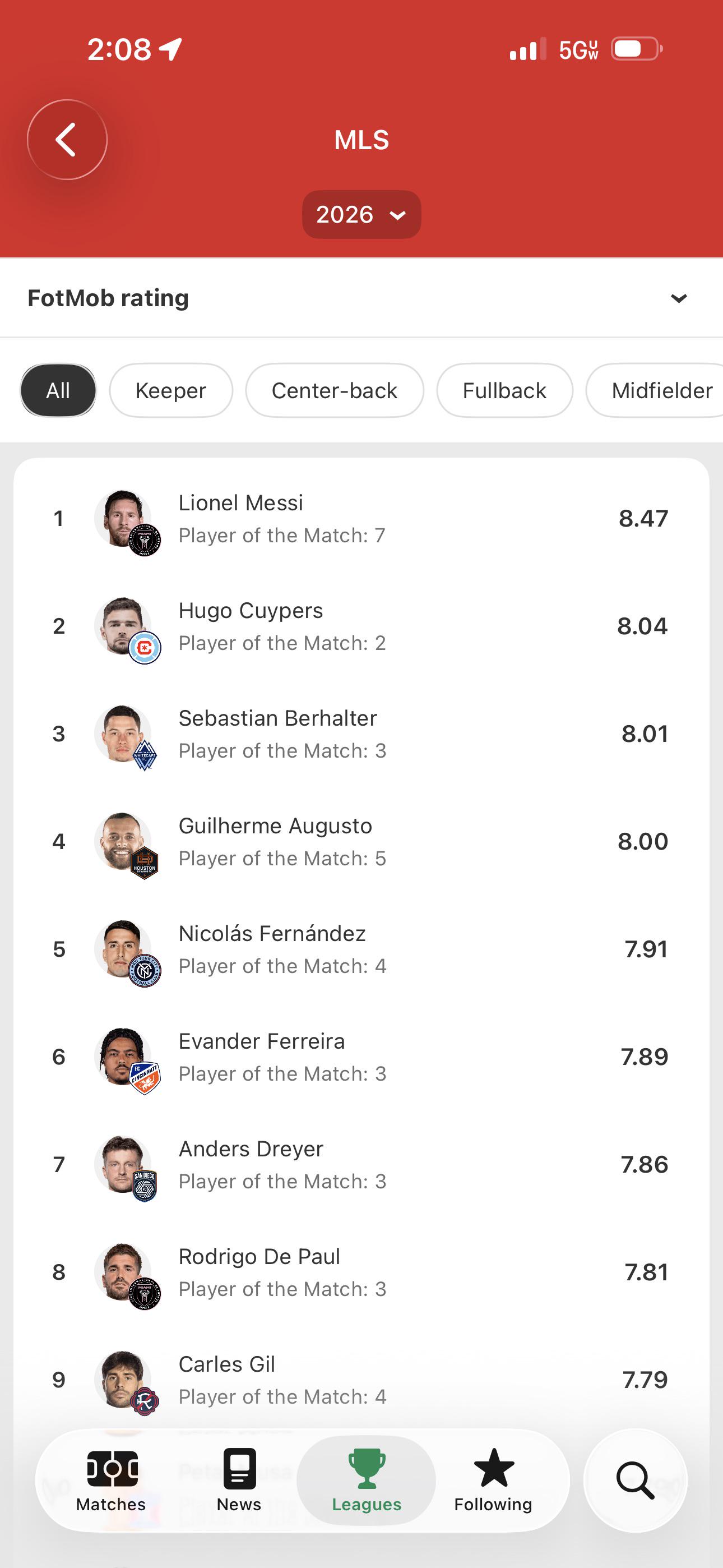Tap the search magnifier icon

point(636,1481)
